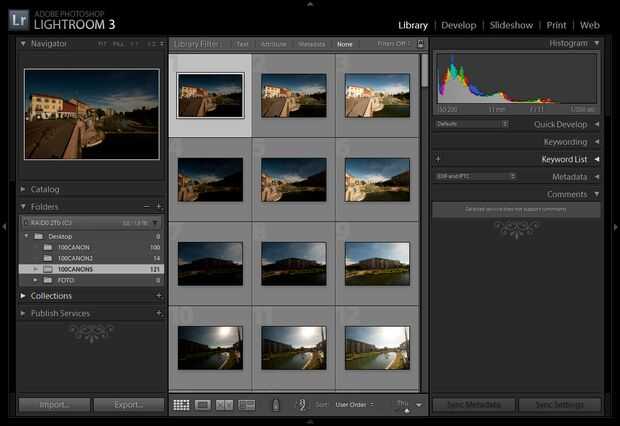Select the first grid thumbnail
This screenshot has width=620, height=426.
click(210, 95)
